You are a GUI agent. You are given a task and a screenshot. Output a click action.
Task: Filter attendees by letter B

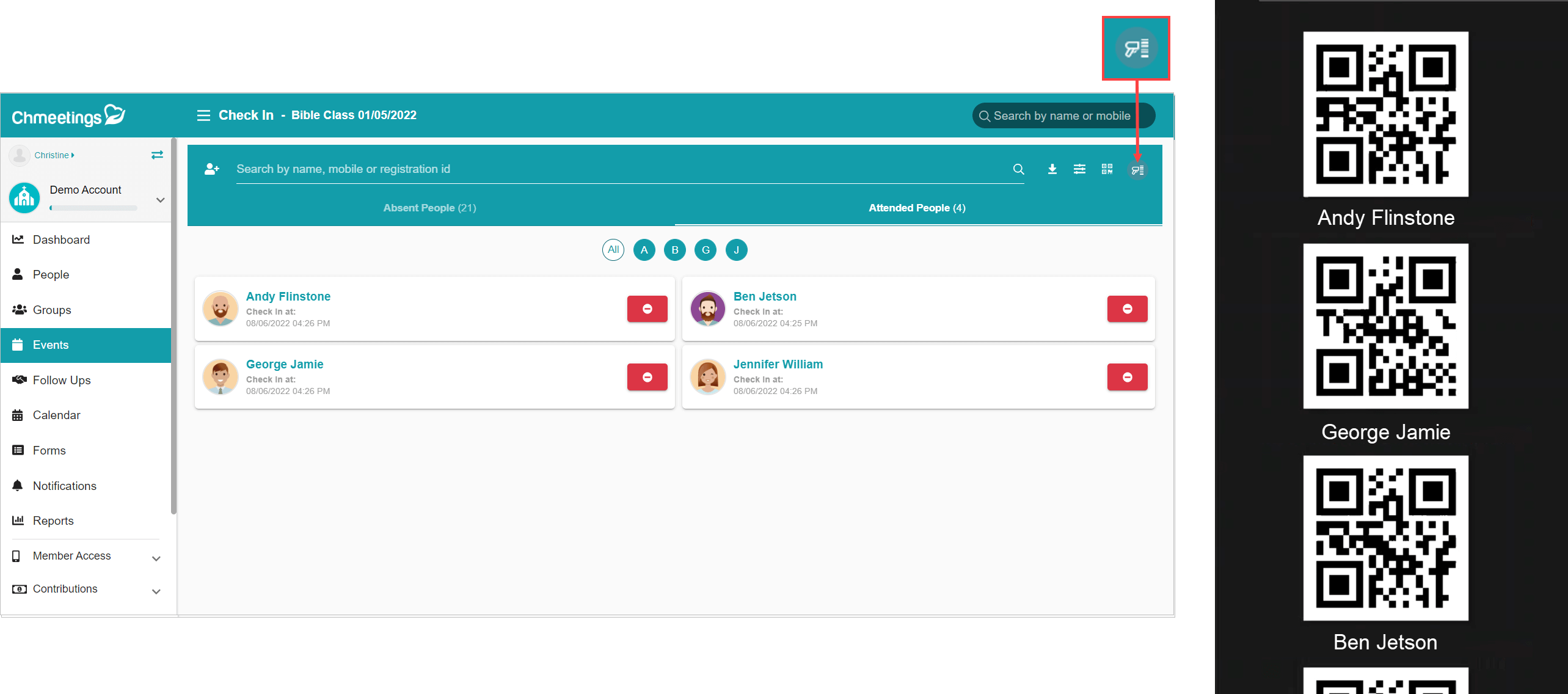coord(675,250)
